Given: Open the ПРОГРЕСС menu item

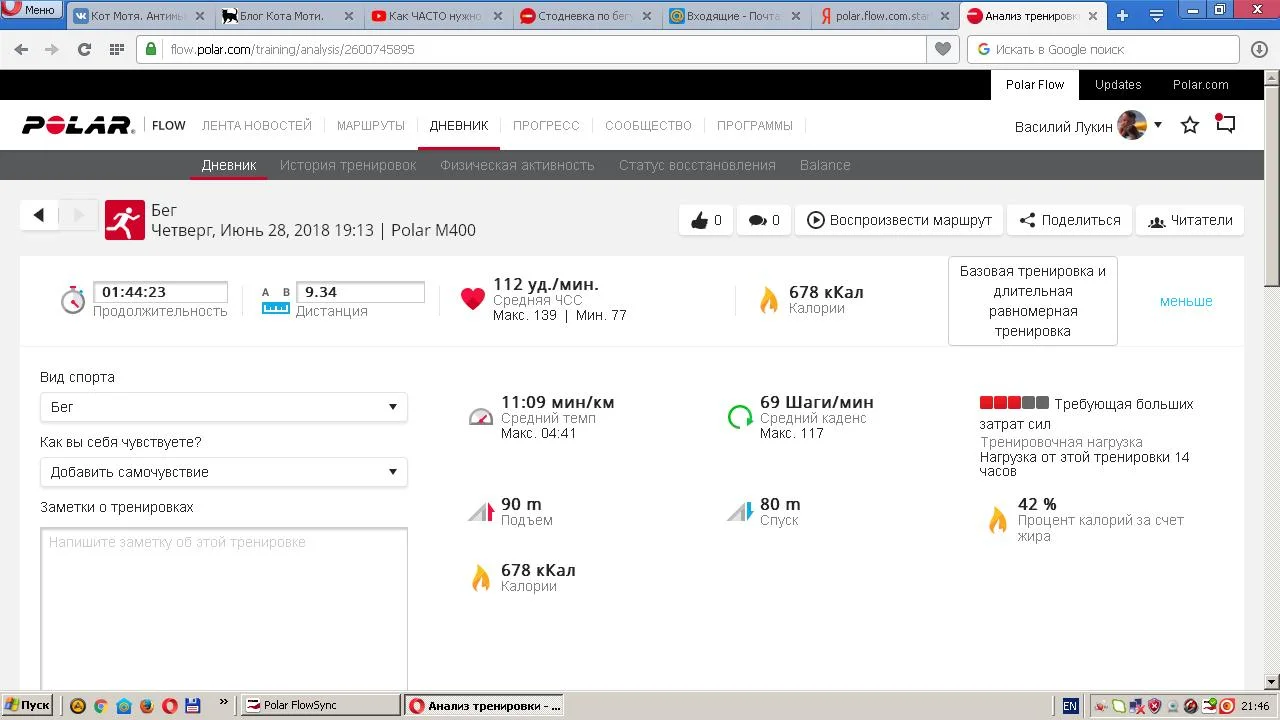Looking at the screenshot, I should 546,125.
